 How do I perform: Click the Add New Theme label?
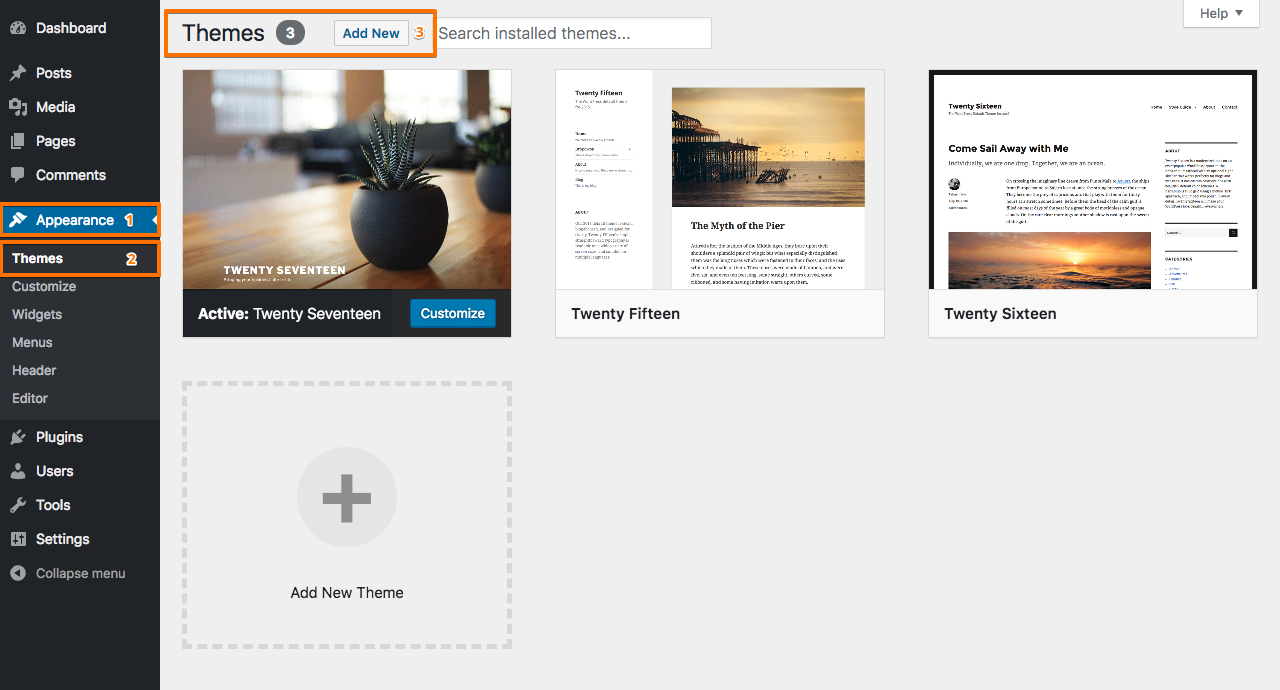point(347,592)
